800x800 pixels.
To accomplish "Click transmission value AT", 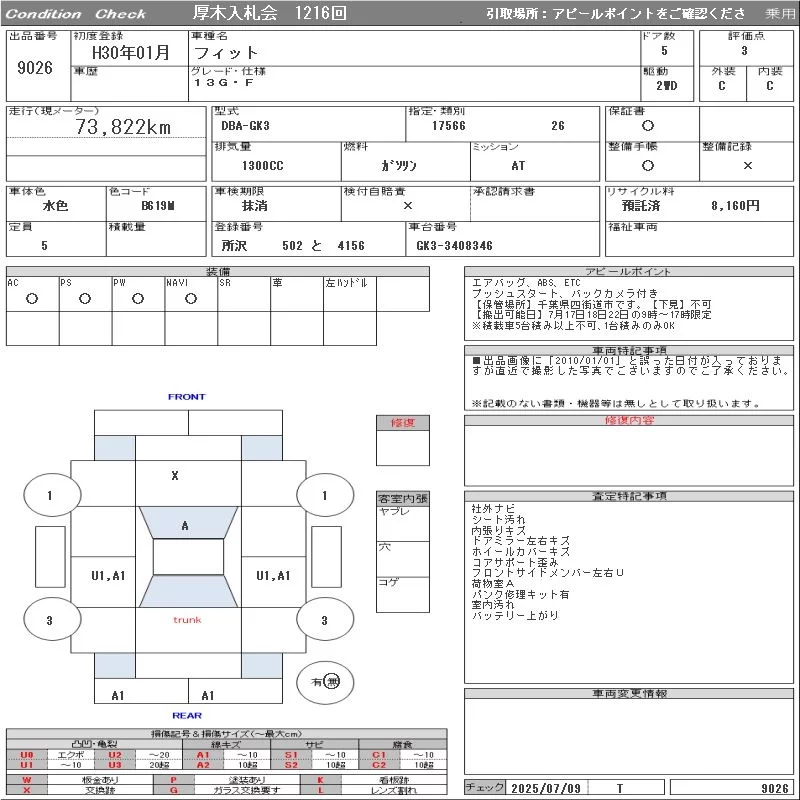I will pyautogui.click(x=518, y=165).
